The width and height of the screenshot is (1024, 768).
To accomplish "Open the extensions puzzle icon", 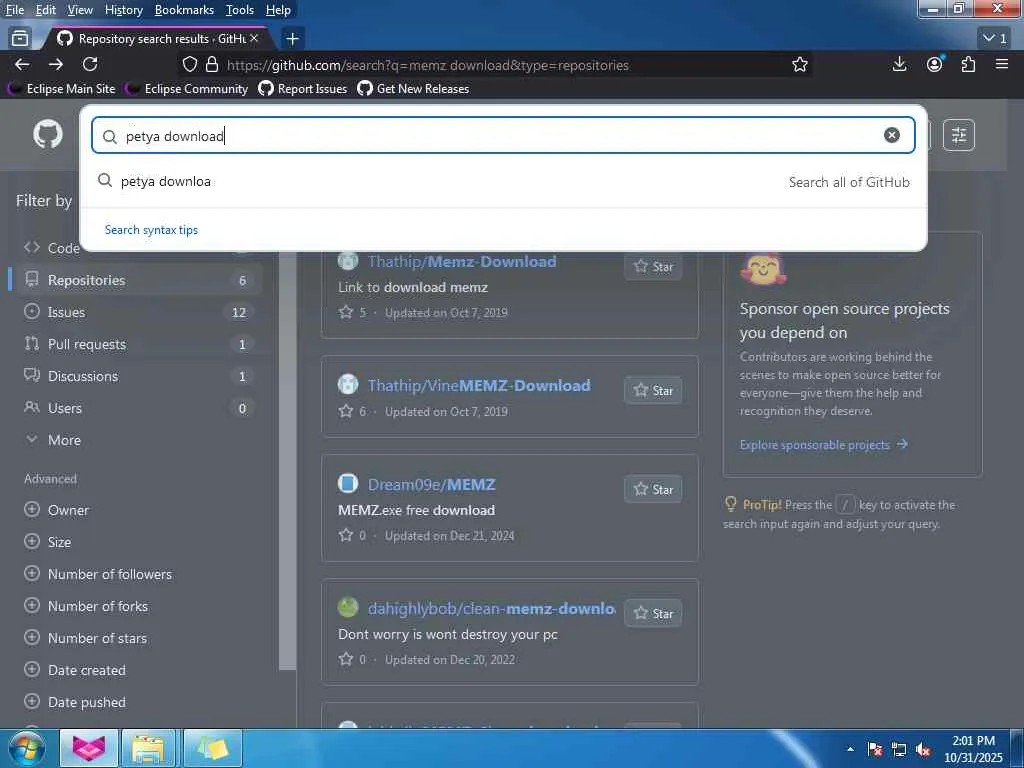I will coord(968,64).
